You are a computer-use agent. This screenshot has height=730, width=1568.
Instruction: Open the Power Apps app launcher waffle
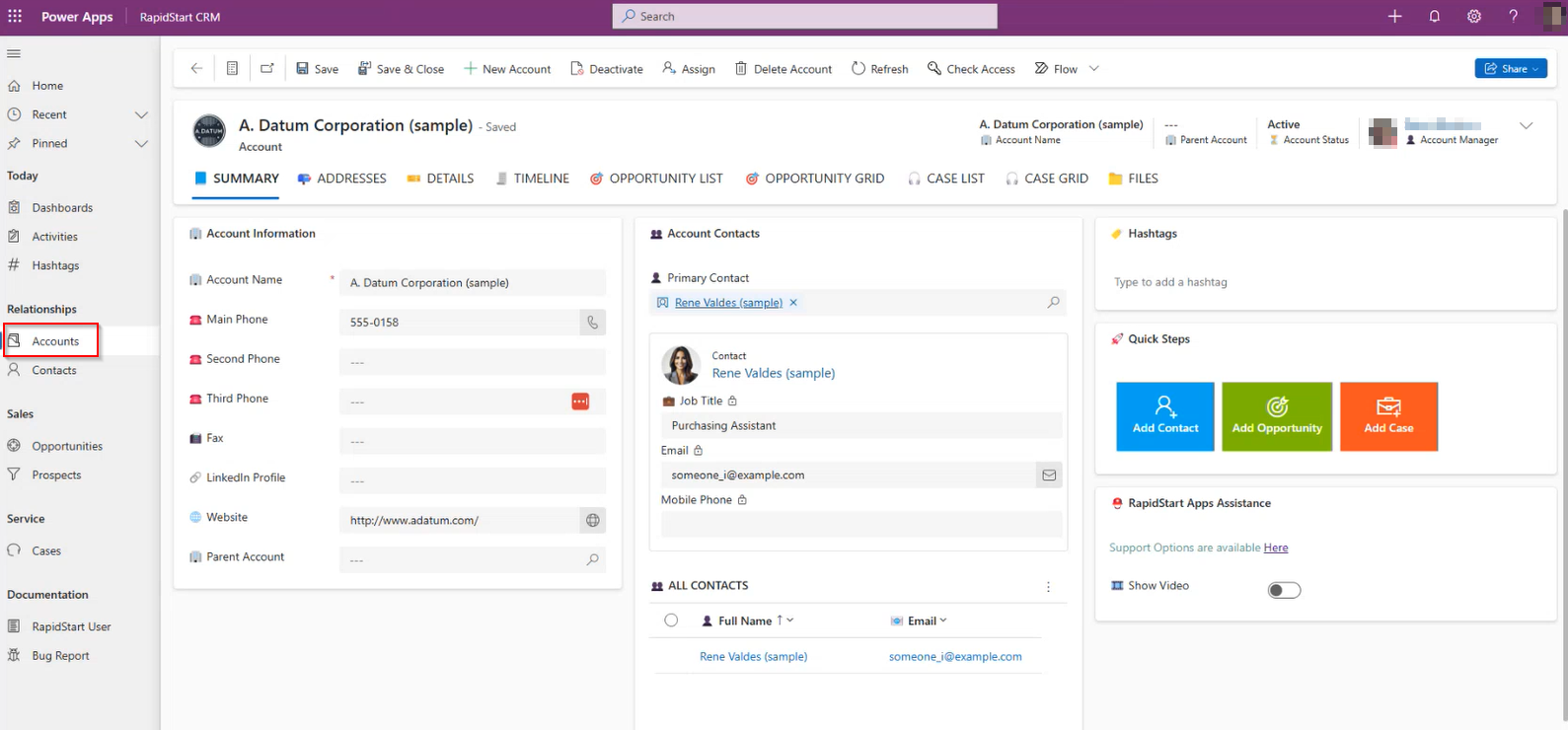[15, 17]
